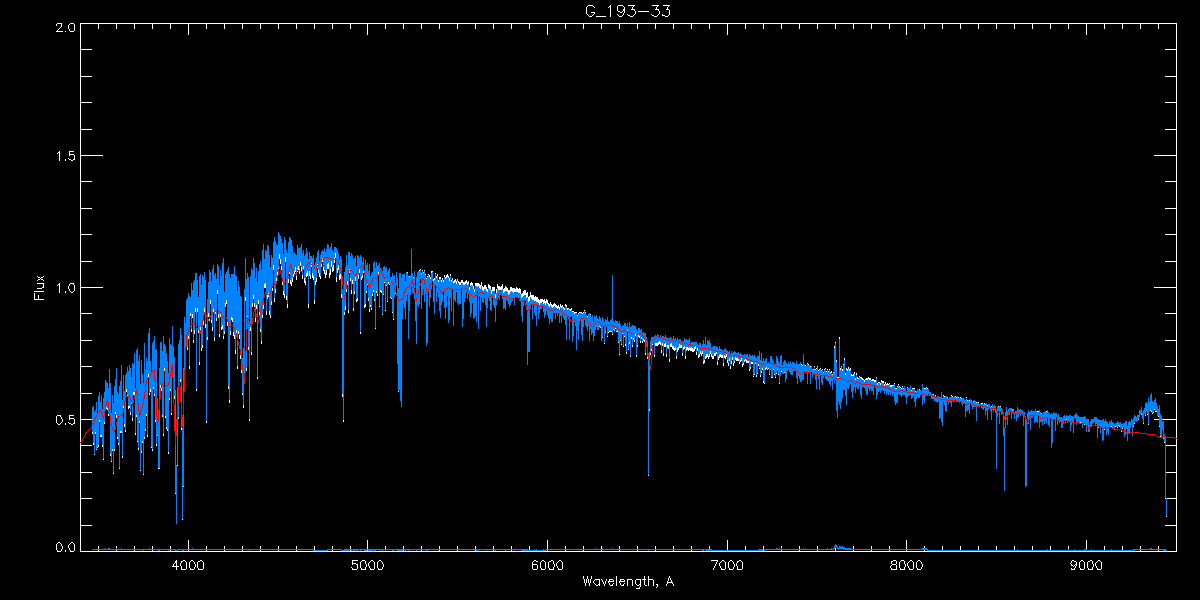Click the Flux y-axis label
The height and width of the screenshot is (600, 1200).
click(40, 287)
